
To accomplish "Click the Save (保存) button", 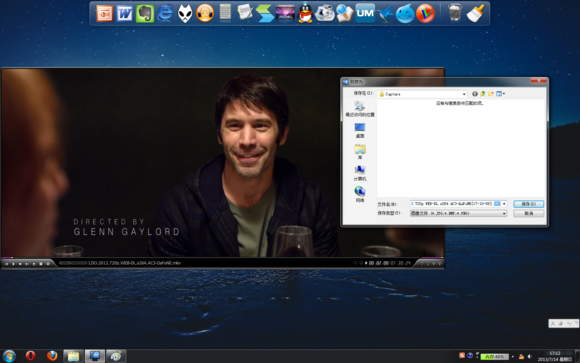I will 529,204.
